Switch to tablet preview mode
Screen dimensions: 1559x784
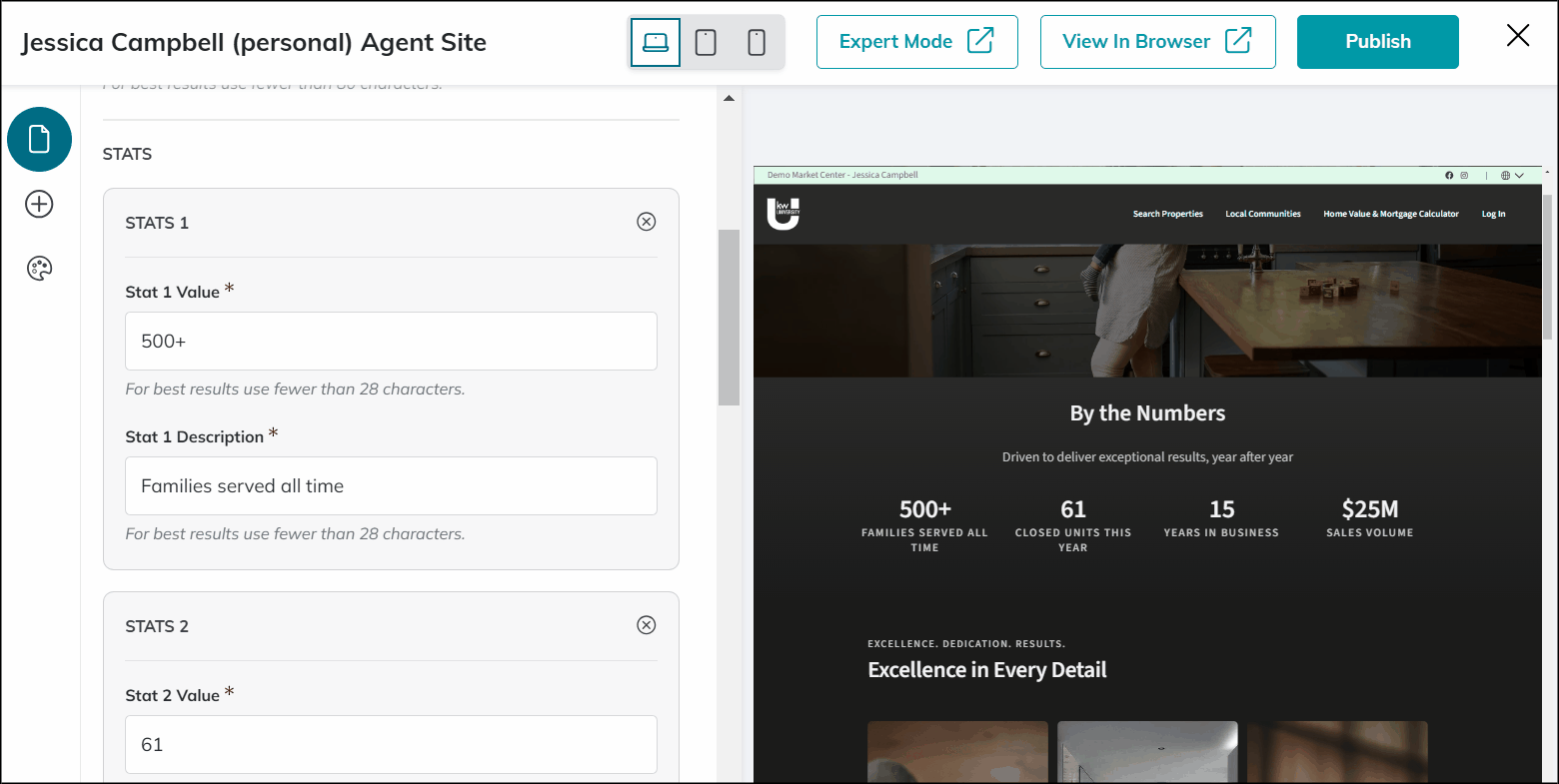(x=706, y=42)
